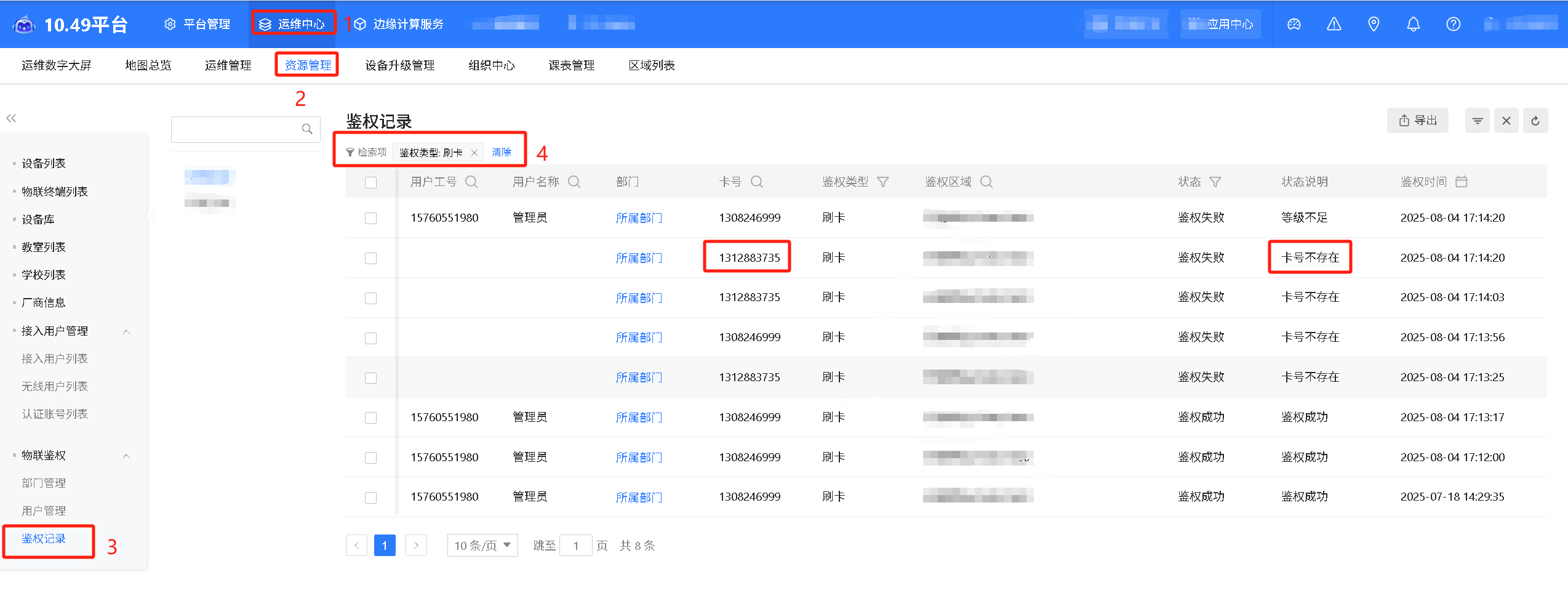
Task: Click the tree search input field
Action: pyautogui.click(x=237, y=129)
